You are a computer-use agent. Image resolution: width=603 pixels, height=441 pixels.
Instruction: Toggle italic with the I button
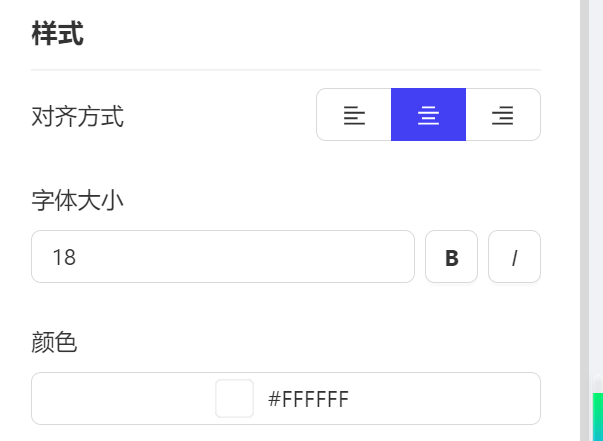coord(515,257)
